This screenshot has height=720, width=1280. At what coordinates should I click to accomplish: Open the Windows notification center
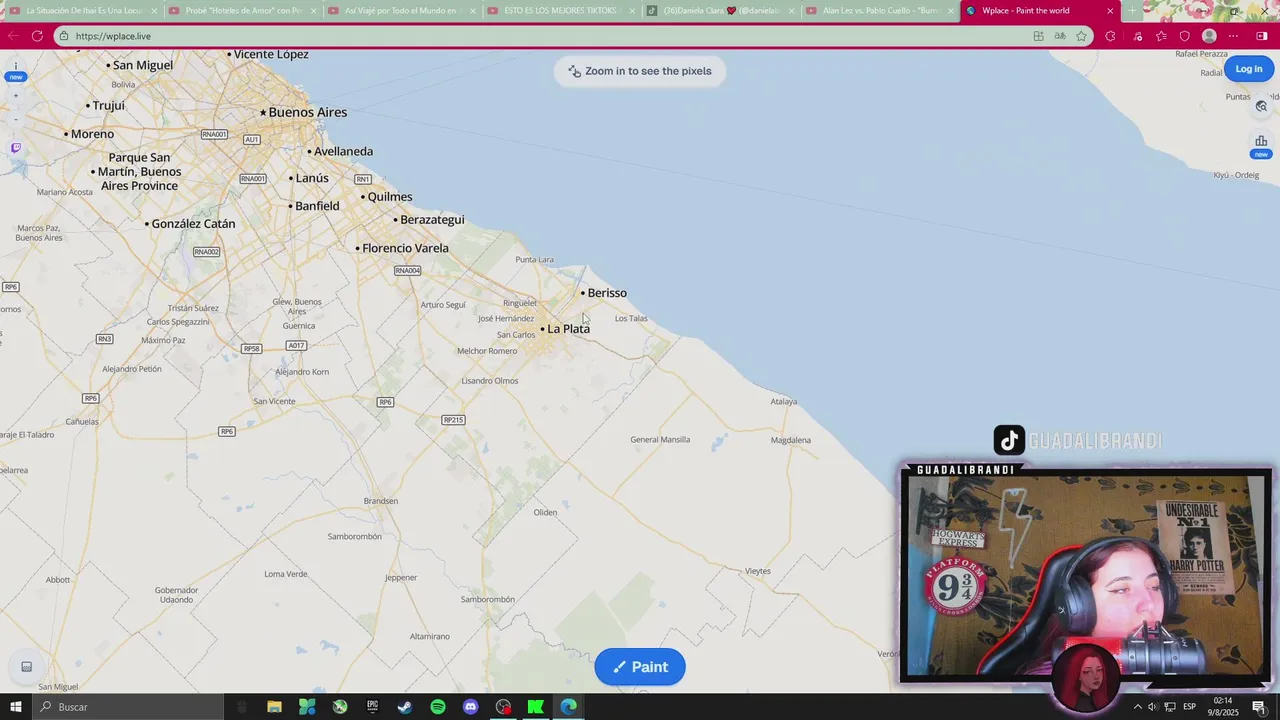[1259, 707]
